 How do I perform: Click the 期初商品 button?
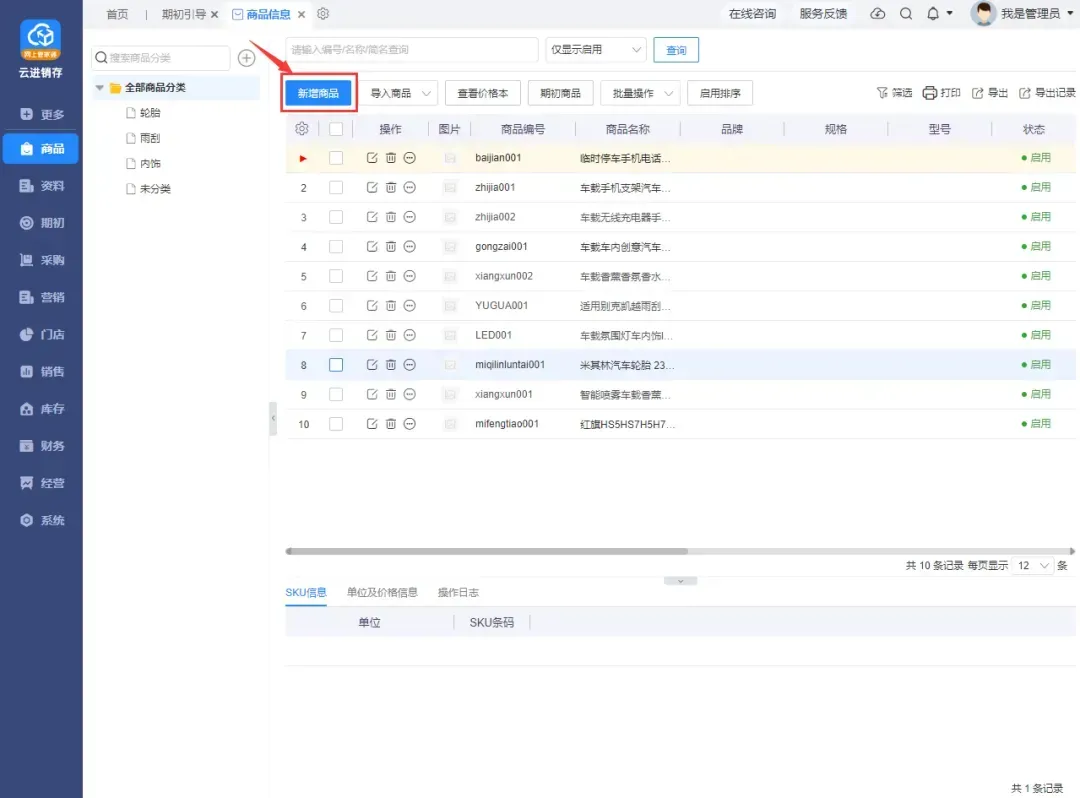pos(560,93)
